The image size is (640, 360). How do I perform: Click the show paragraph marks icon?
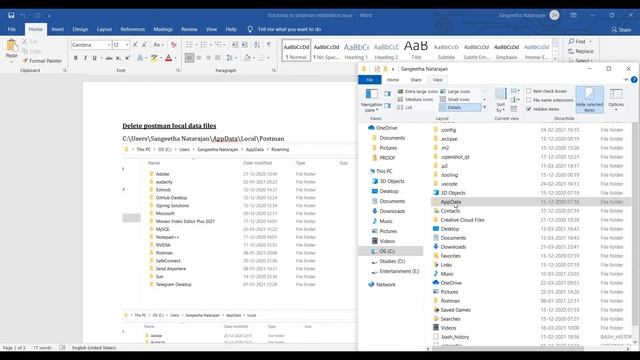pos(269,44)
